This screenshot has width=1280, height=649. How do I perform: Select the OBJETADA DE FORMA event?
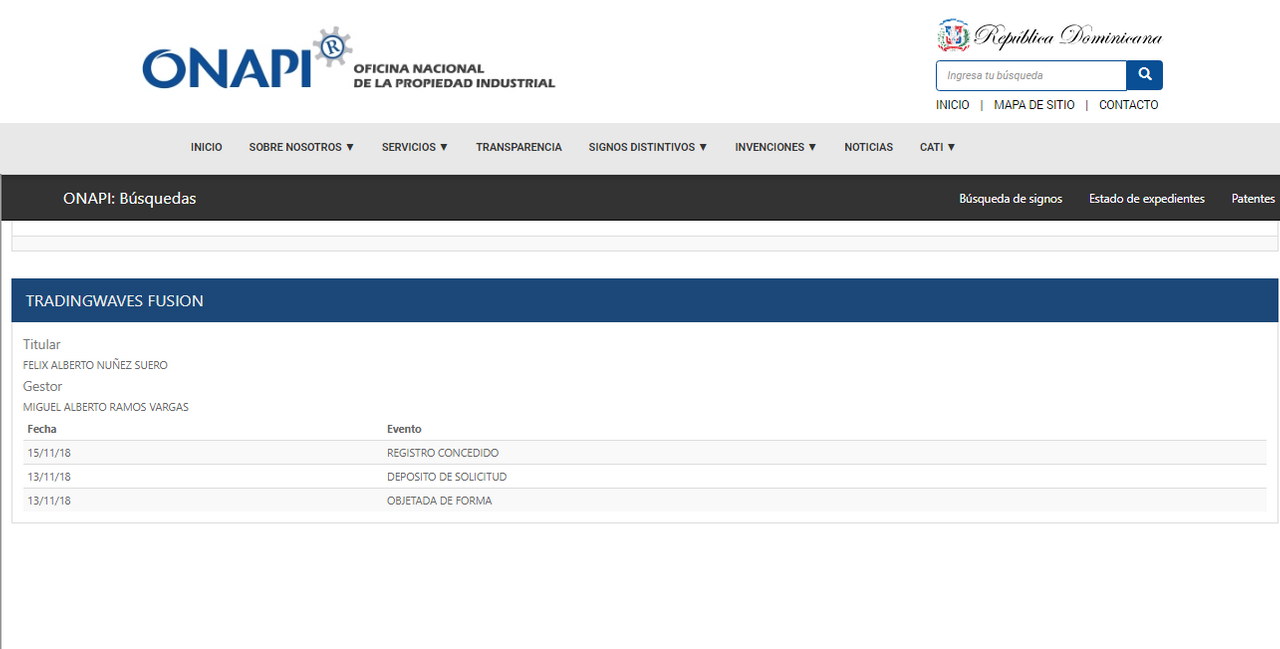[x=439, y=501]
